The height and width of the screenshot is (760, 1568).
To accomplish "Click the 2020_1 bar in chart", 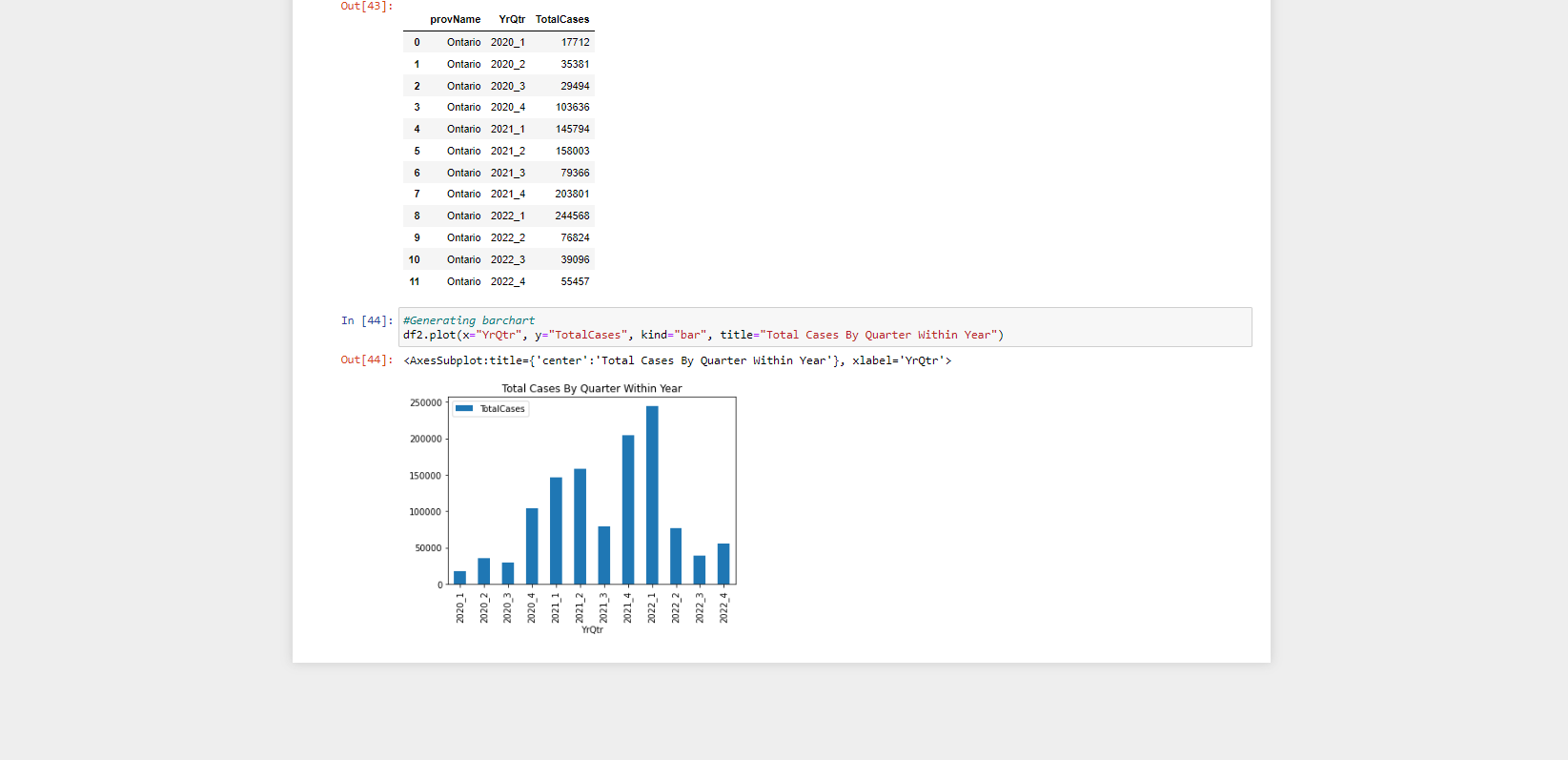I will pos(459,578).
